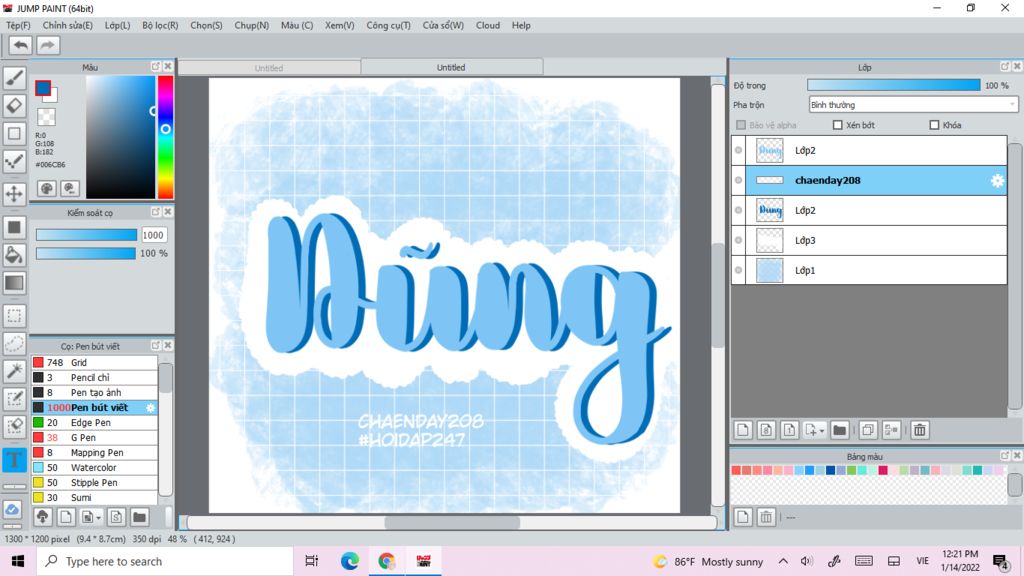Open Google Chrome from taskbar
Screen dimensions: 1024x576
tap(387, 561)
